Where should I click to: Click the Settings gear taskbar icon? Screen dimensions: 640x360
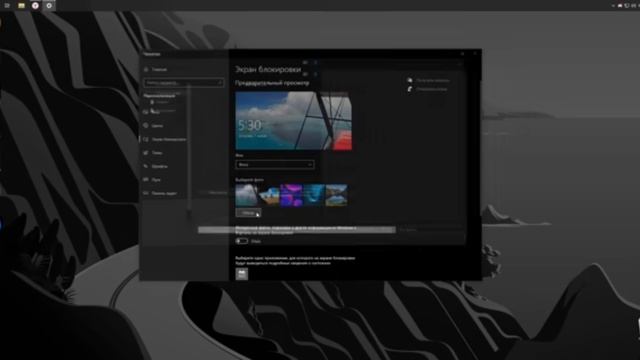49,5
